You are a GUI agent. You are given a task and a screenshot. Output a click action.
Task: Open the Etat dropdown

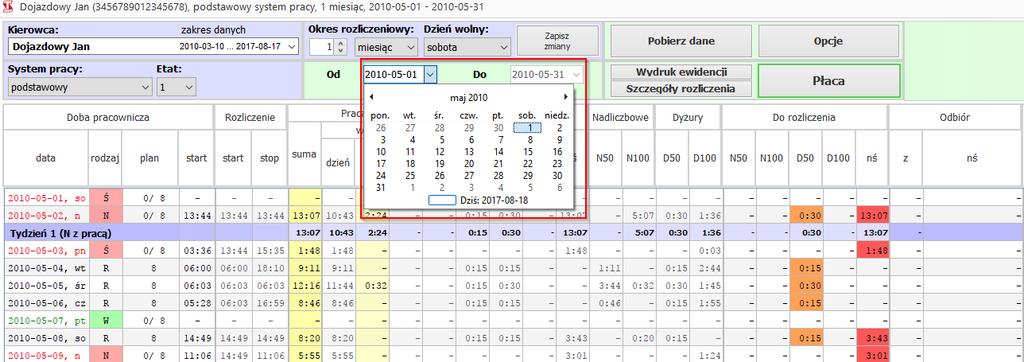(176, 86)
